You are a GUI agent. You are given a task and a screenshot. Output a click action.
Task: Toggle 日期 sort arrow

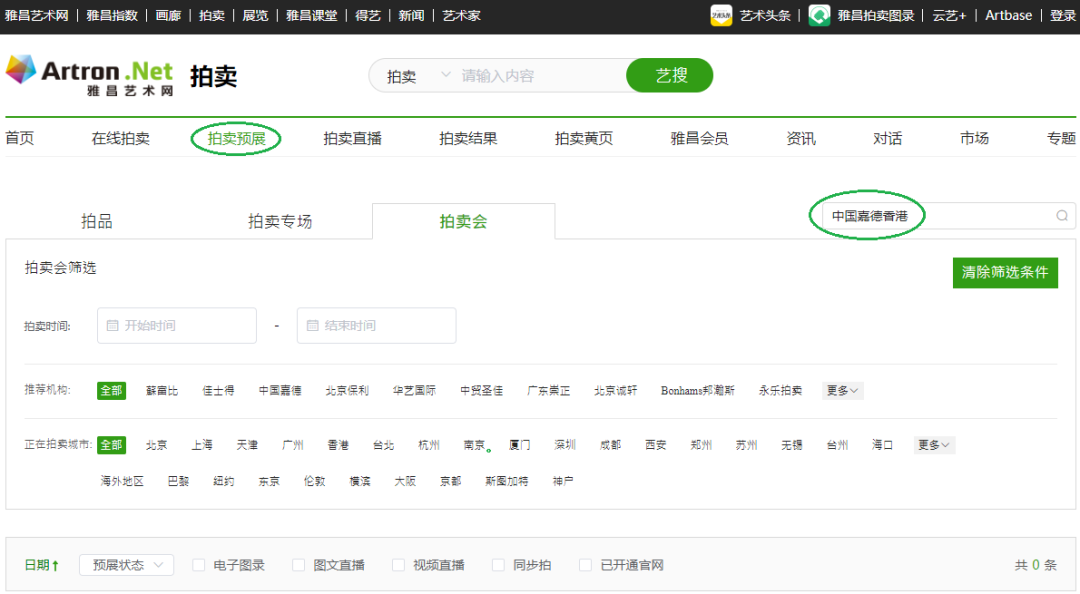pyautogui.click(x=55, y=566)
